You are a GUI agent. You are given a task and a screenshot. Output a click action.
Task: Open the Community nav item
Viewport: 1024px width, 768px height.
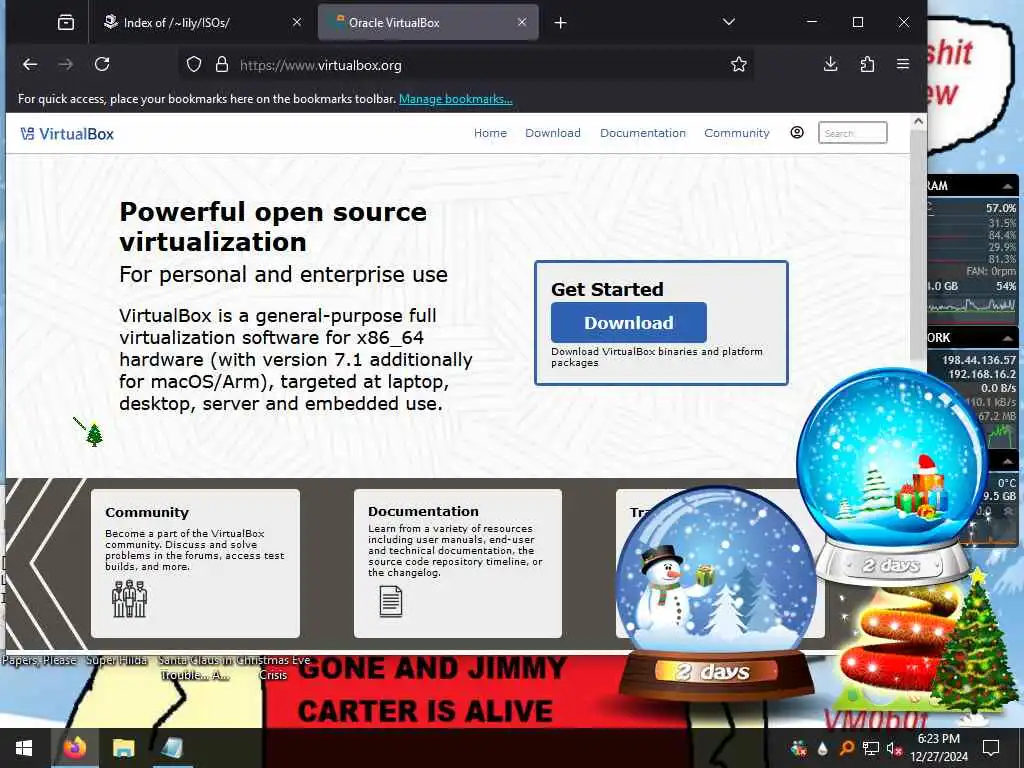pyautogui.click(x=737, y=133)
